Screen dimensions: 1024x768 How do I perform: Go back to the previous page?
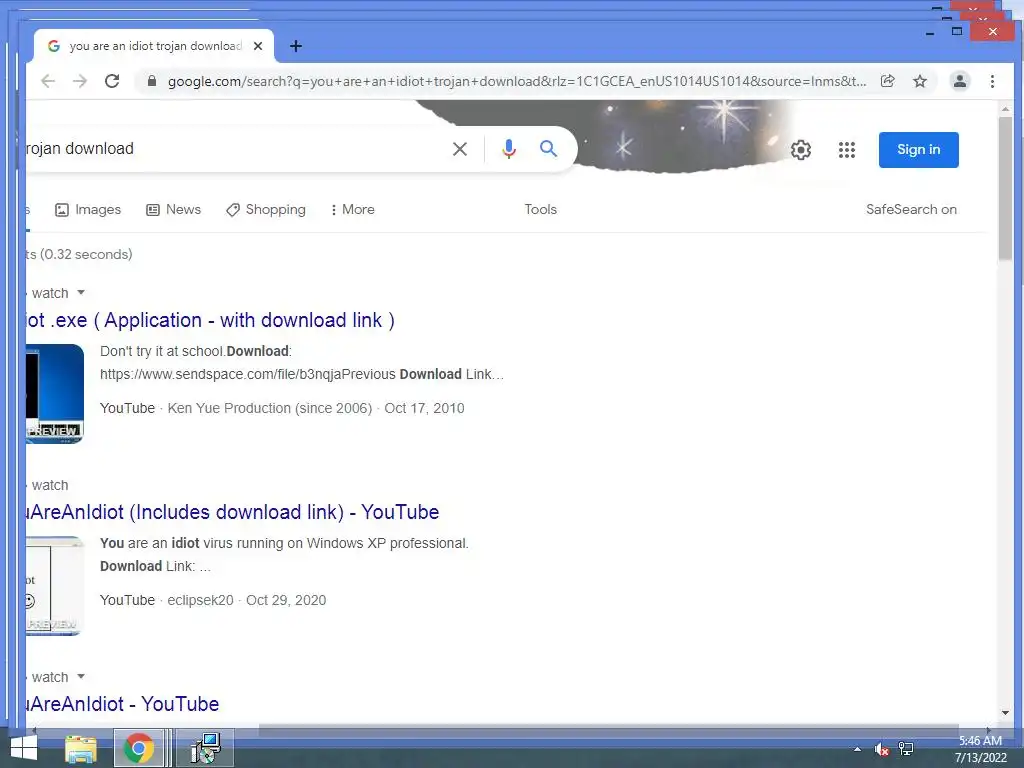[48, 81]
